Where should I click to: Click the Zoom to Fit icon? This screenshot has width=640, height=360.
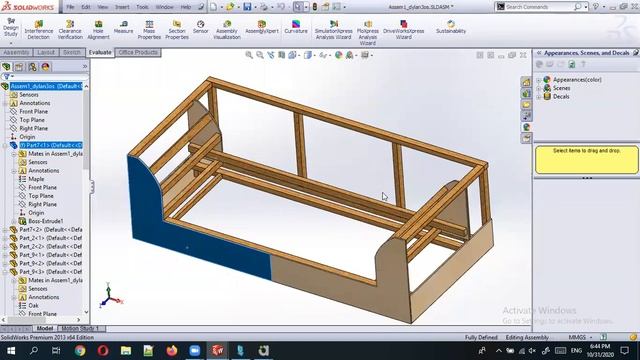(x=249, y=55)
